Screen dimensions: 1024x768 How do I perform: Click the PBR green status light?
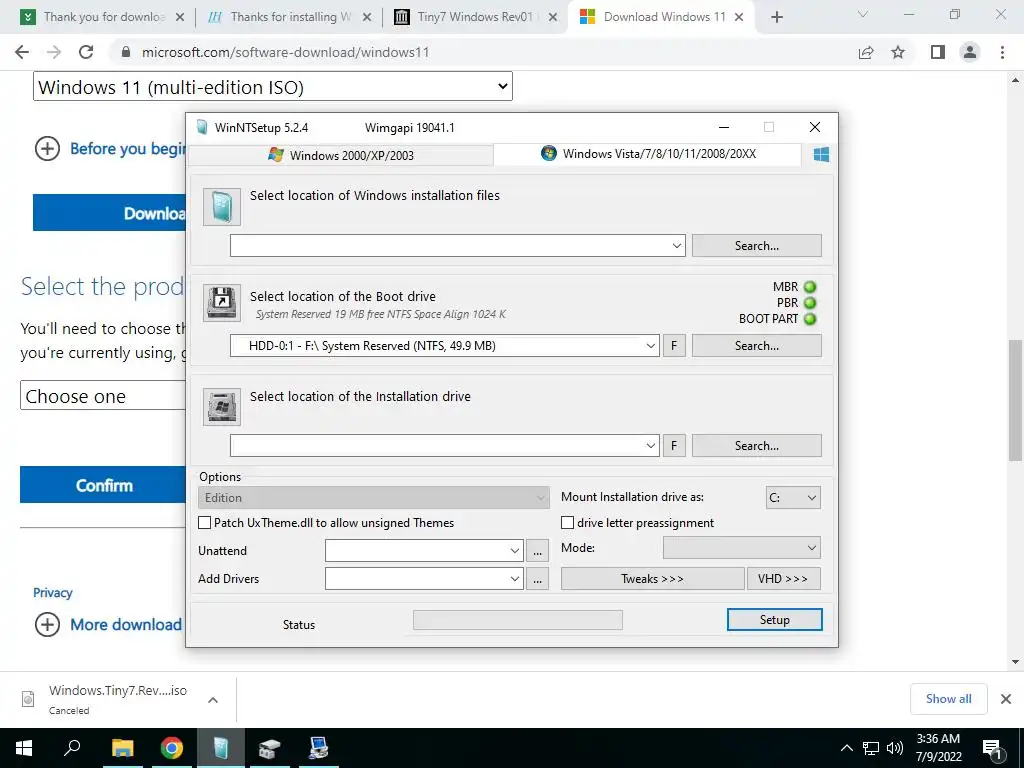[810, 303]
